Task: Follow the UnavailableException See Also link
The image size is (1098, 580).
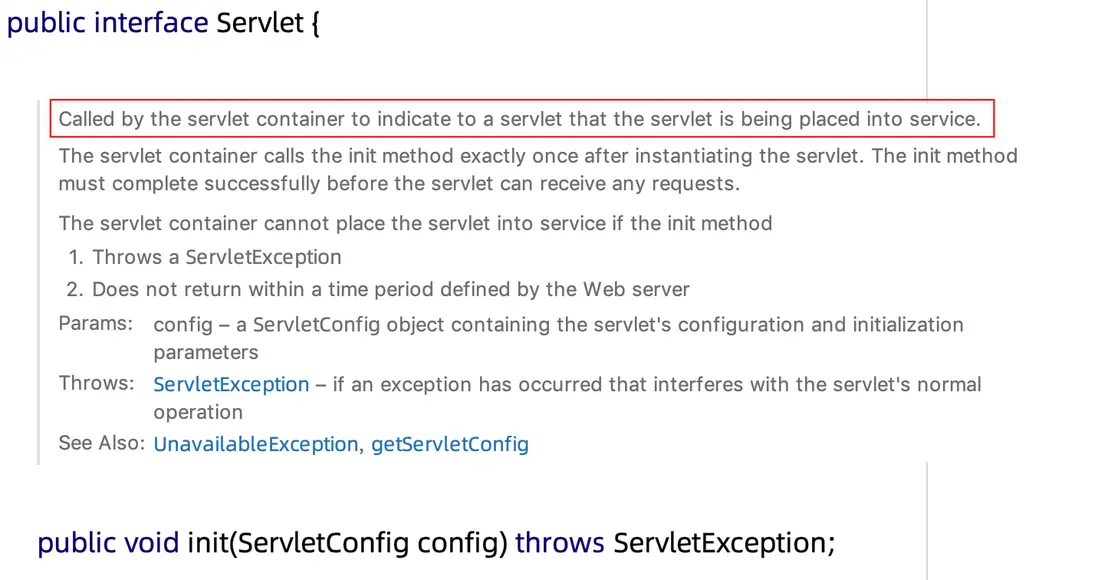Action: [255, 444]
